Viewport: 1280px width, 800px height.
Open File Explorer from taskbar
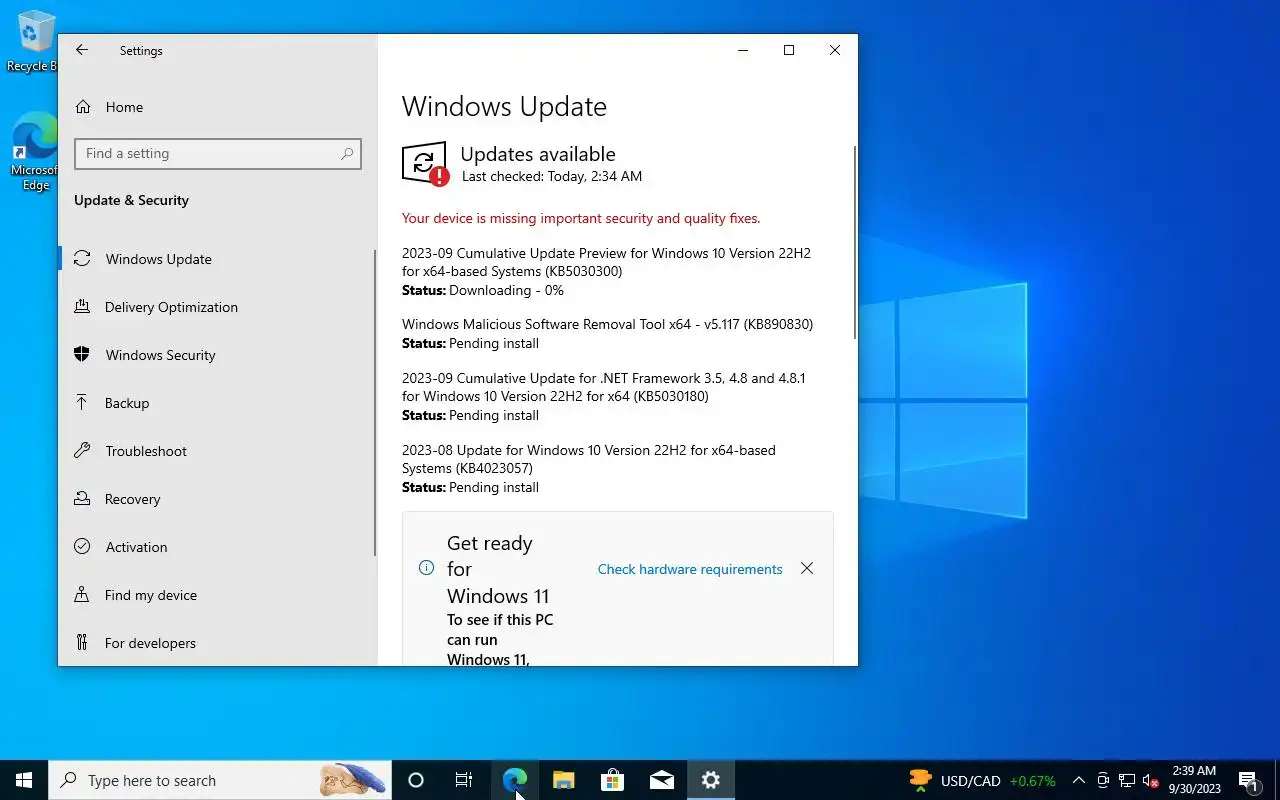564,780
